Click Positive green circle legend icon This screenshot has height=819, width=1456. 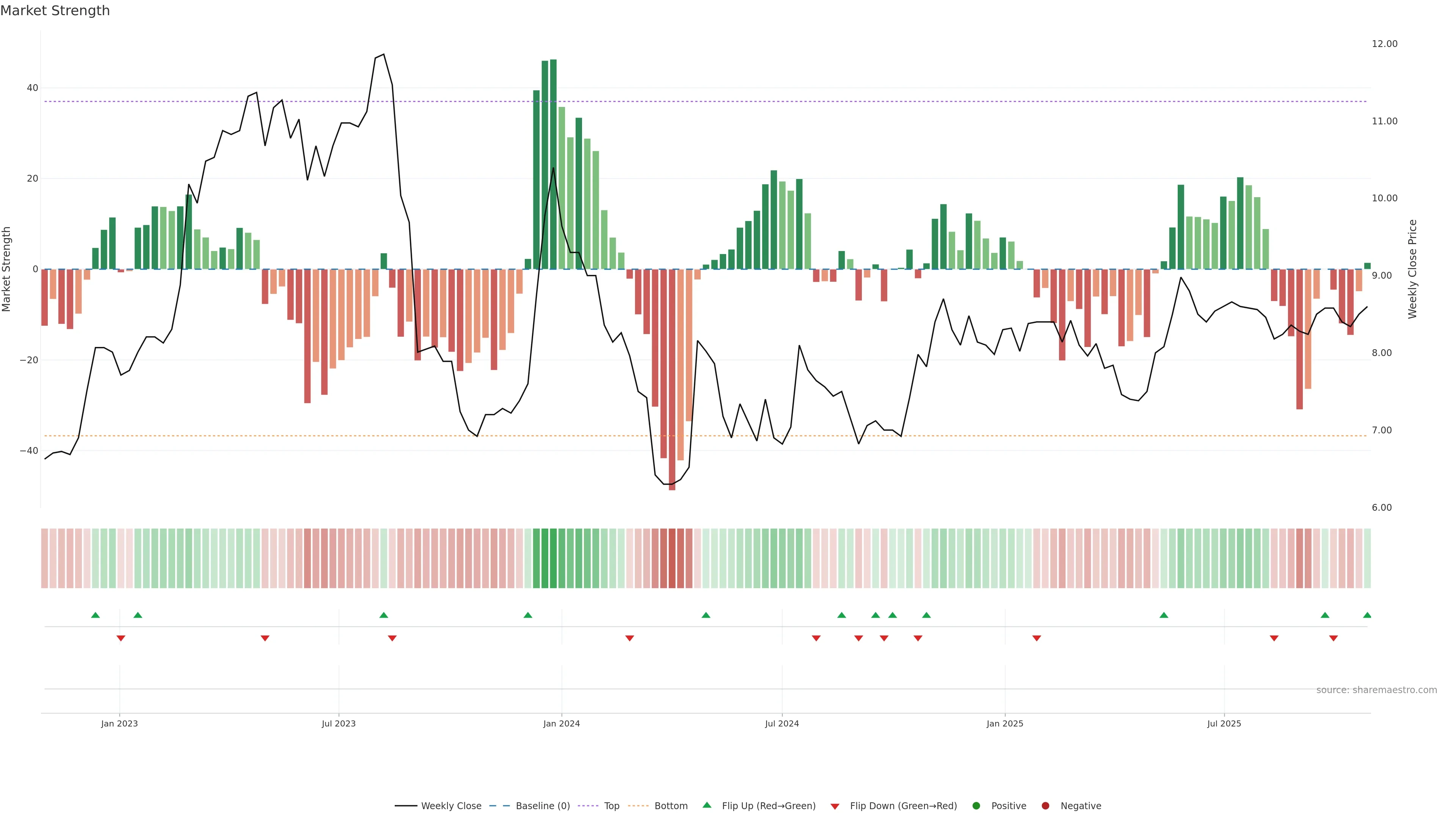click(976, 806)
